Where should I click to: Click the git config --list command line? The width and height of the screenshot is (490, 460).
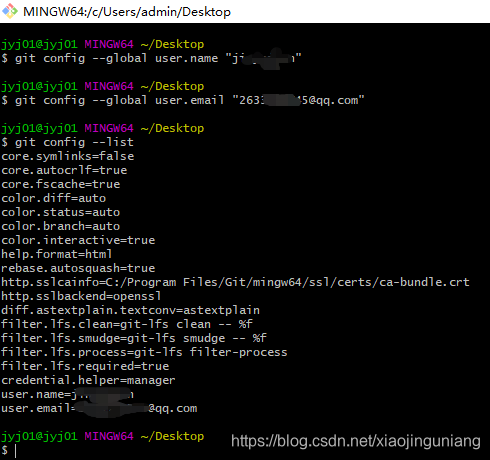[68, 142]
